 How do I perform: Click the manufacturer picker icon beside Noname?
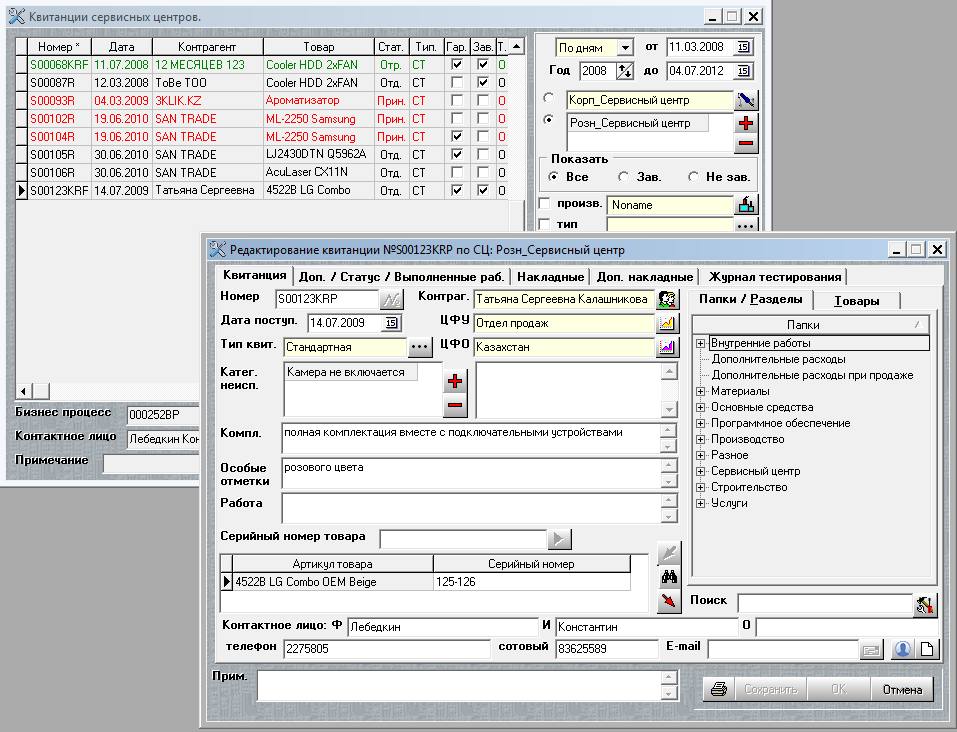(x=746, y=205)
